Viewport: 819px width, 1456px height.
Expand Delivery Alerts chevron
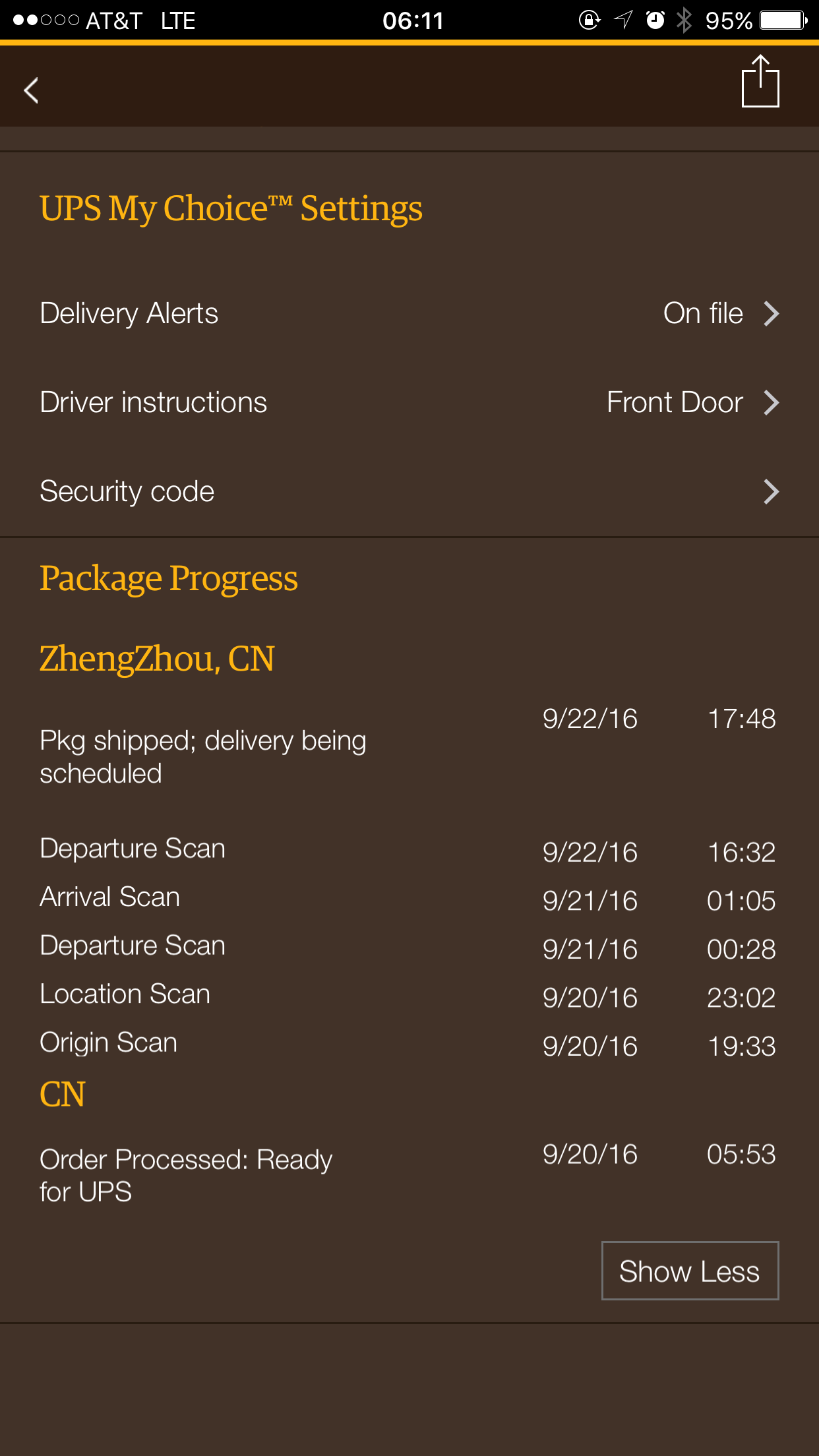tap(771, 314)
